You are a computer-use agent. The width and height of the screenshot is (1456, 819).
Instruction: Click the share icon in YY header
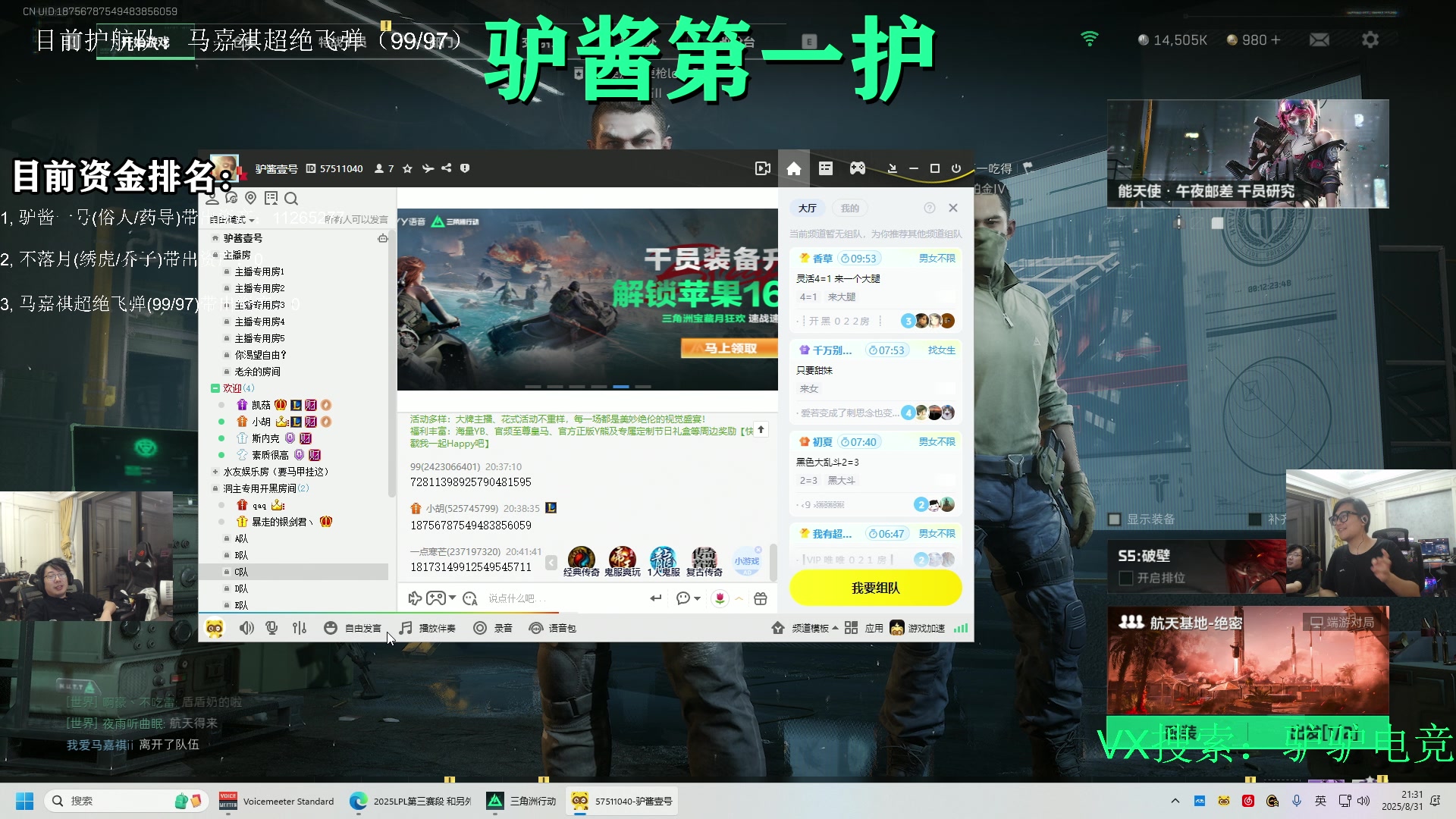(x=447, y=168)
